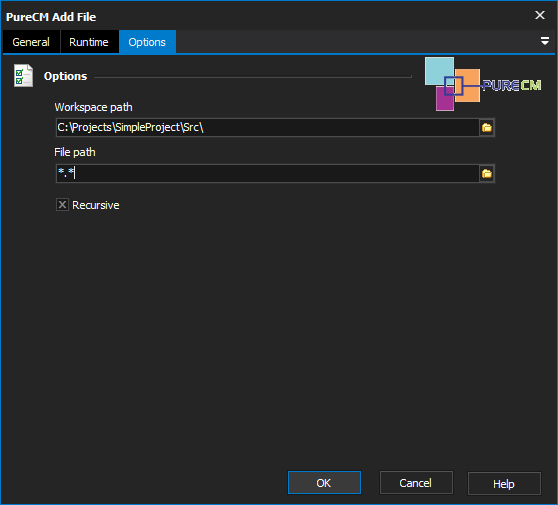Click inside the File path field
This screenshot has width=558, height=505.
(267, 173)
